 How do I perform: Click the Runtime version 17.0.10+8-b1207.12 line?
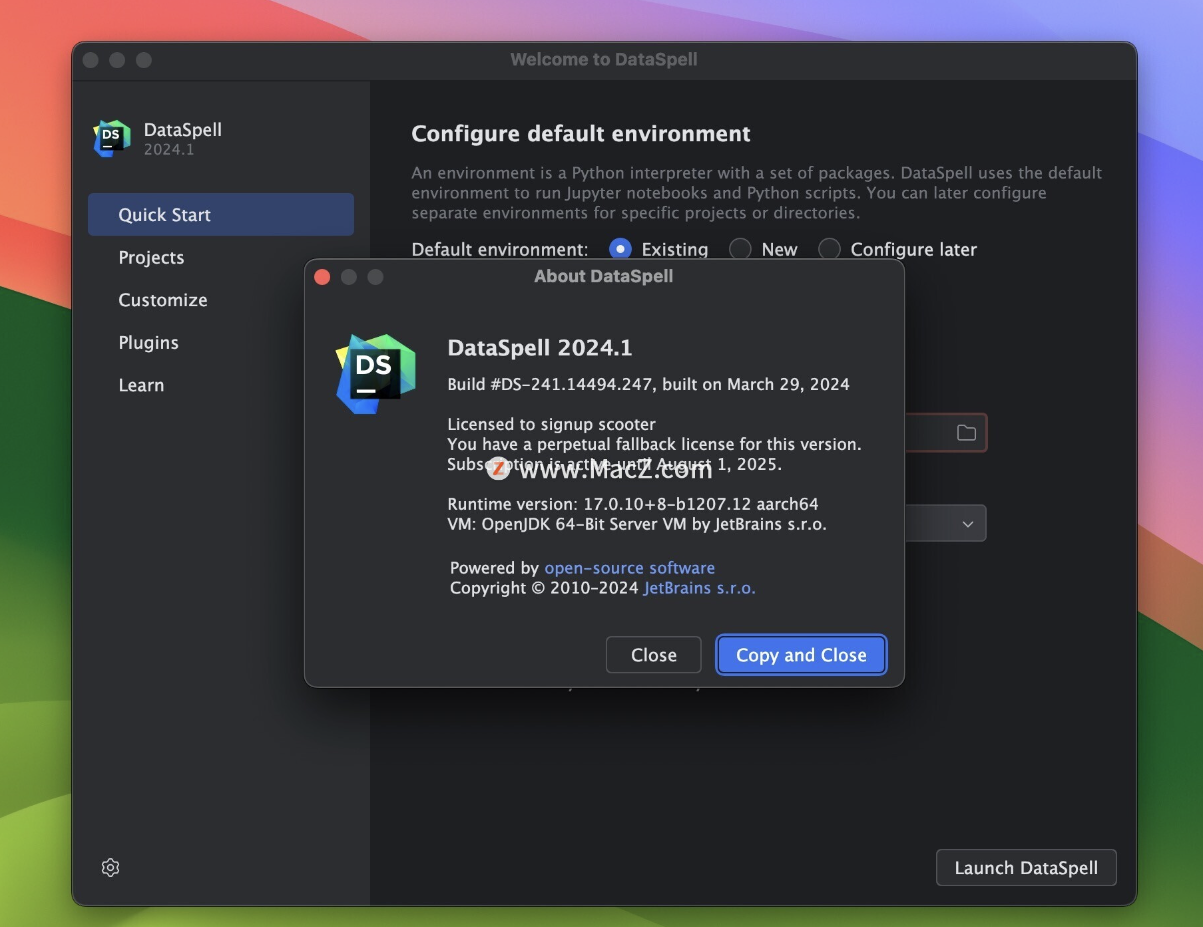point(633,504)
